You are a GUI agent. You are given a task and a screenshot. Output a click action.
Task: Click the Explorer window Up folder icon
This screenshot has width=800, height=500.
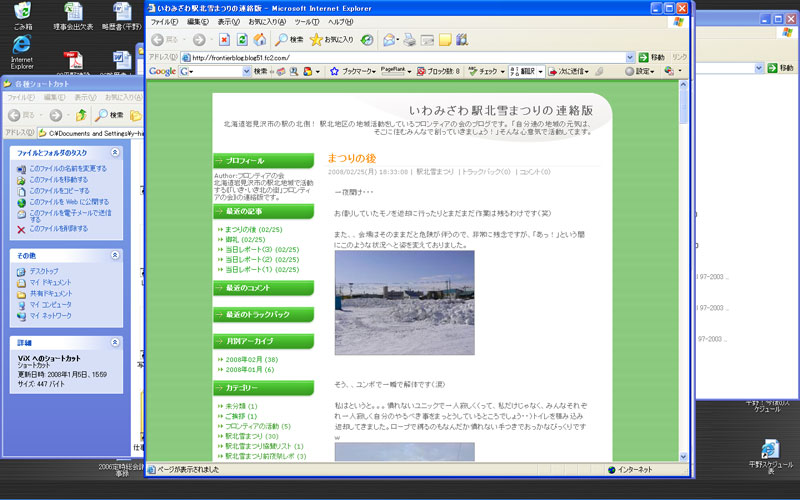coord(81,115)
